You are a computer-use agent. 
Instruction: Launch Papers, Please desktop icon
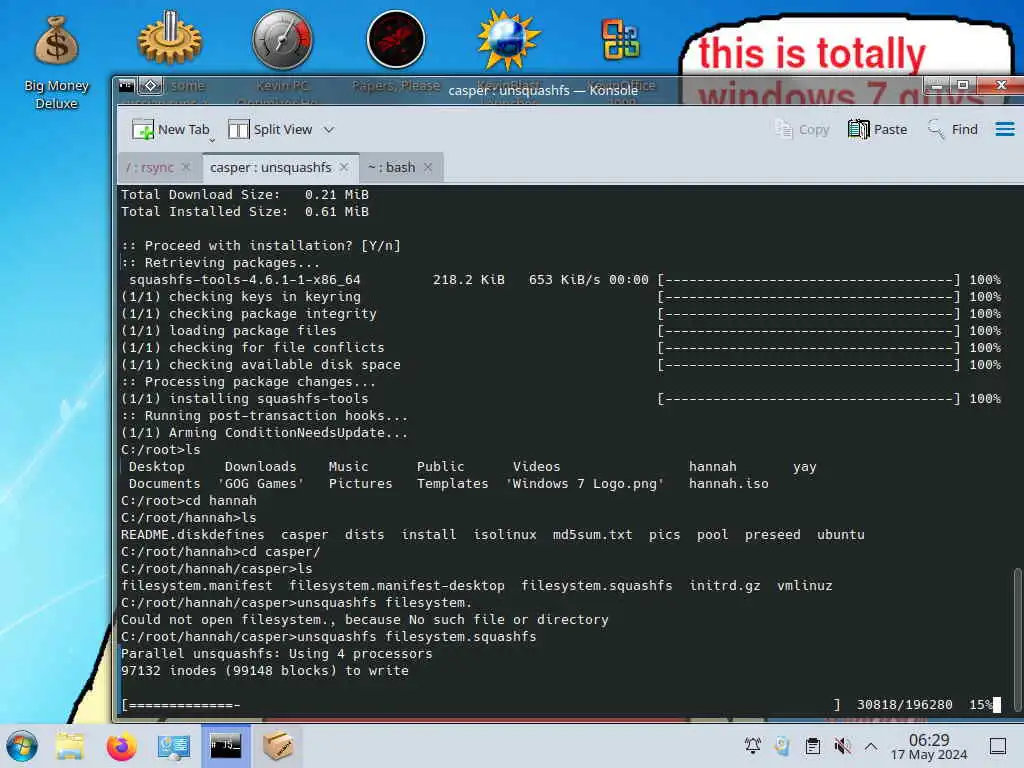[396, 39]
